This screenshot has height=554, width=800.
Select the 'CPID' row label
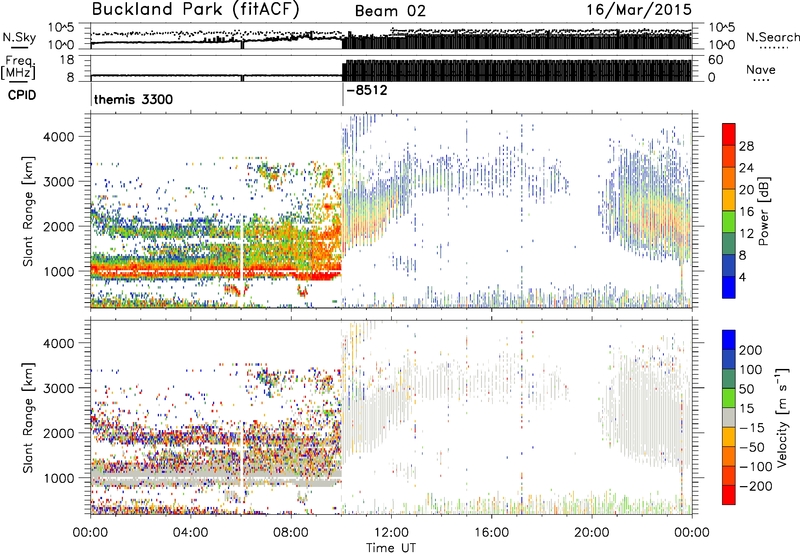coord(22,95)
